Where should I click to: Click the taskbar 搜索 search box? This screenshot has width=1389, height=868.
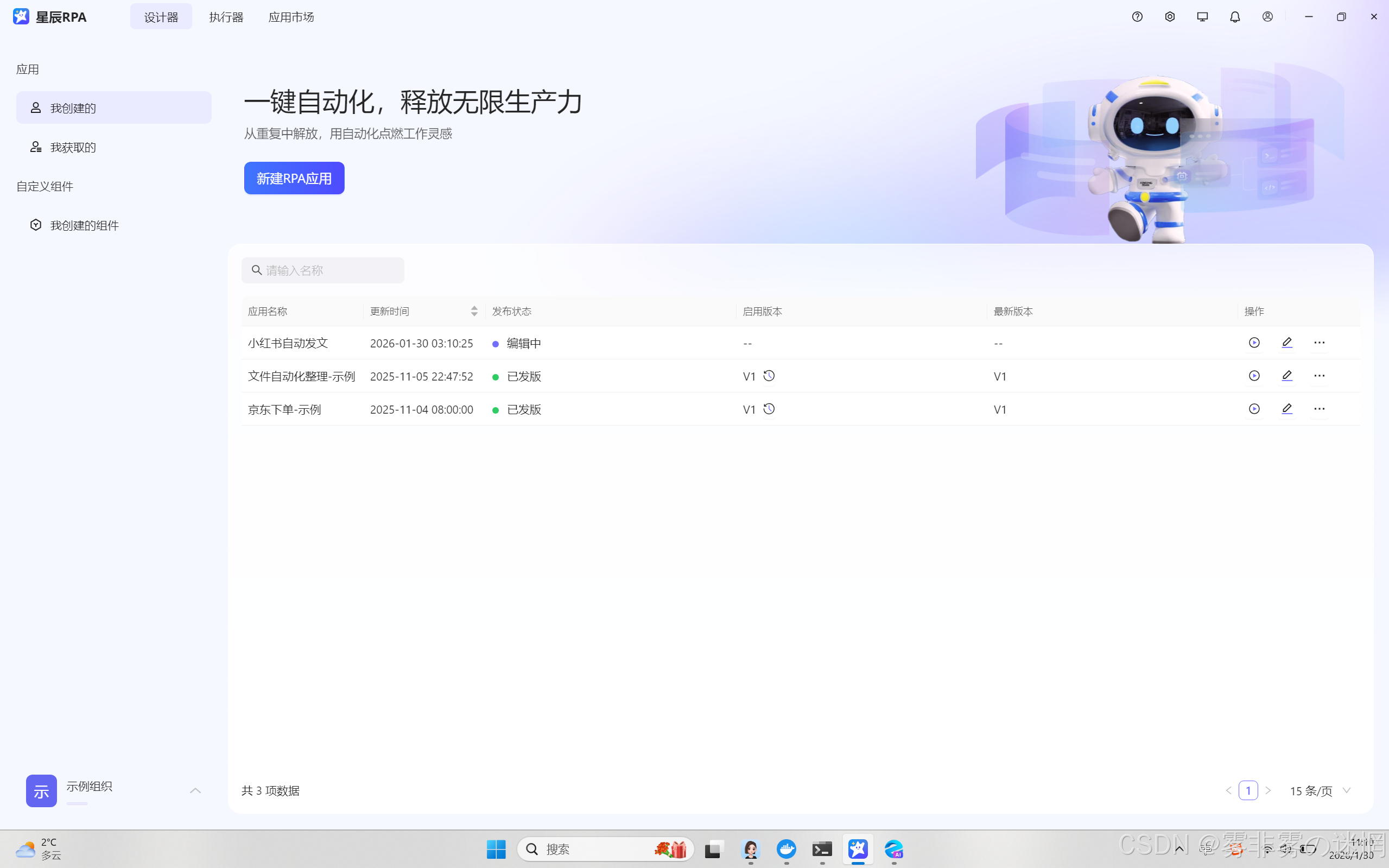click(606, 849)
